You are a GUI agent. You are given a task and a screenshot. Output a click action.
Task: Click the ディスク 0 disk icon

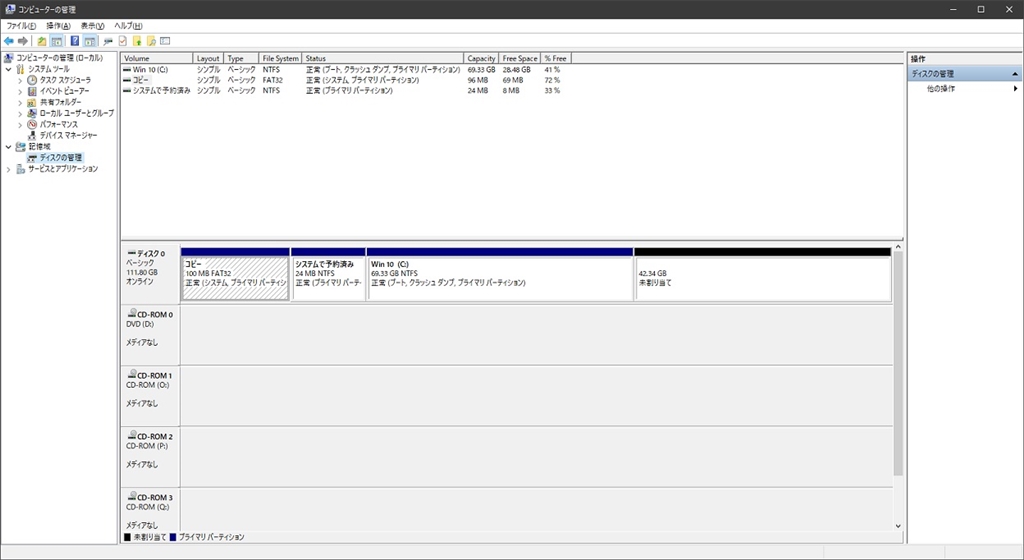pyautogui.click(x=131, y=253)
